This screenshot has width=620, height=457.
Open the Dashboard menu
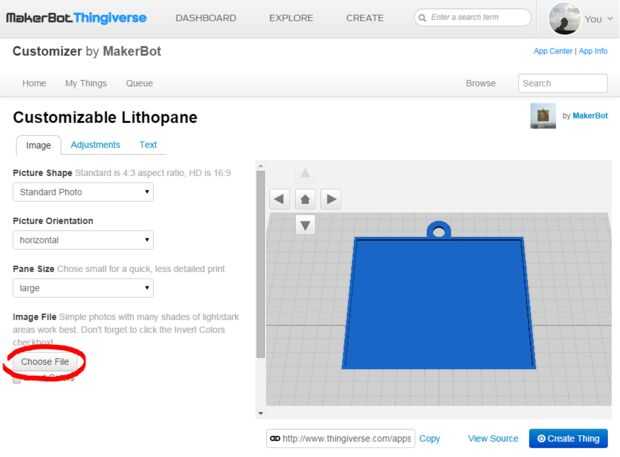pyautogui.click(x=206, y=18)
